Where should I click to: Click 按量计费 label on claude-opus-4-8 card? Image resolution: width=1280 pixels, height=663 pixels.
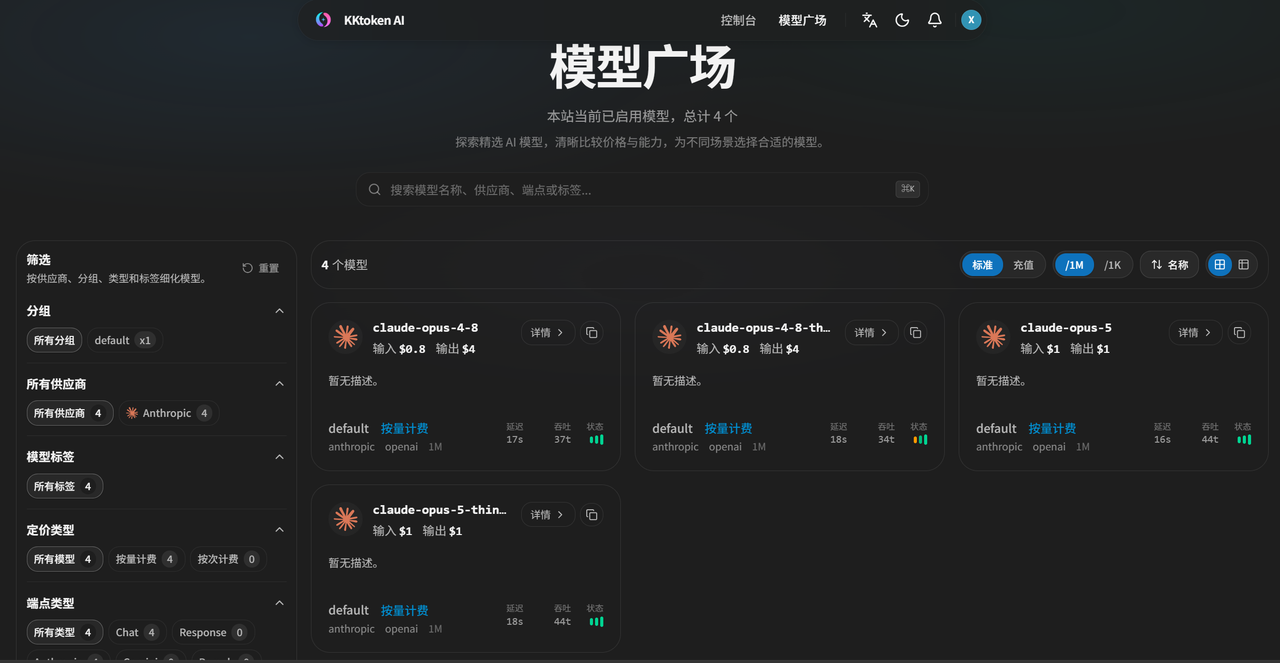point(404,428)
